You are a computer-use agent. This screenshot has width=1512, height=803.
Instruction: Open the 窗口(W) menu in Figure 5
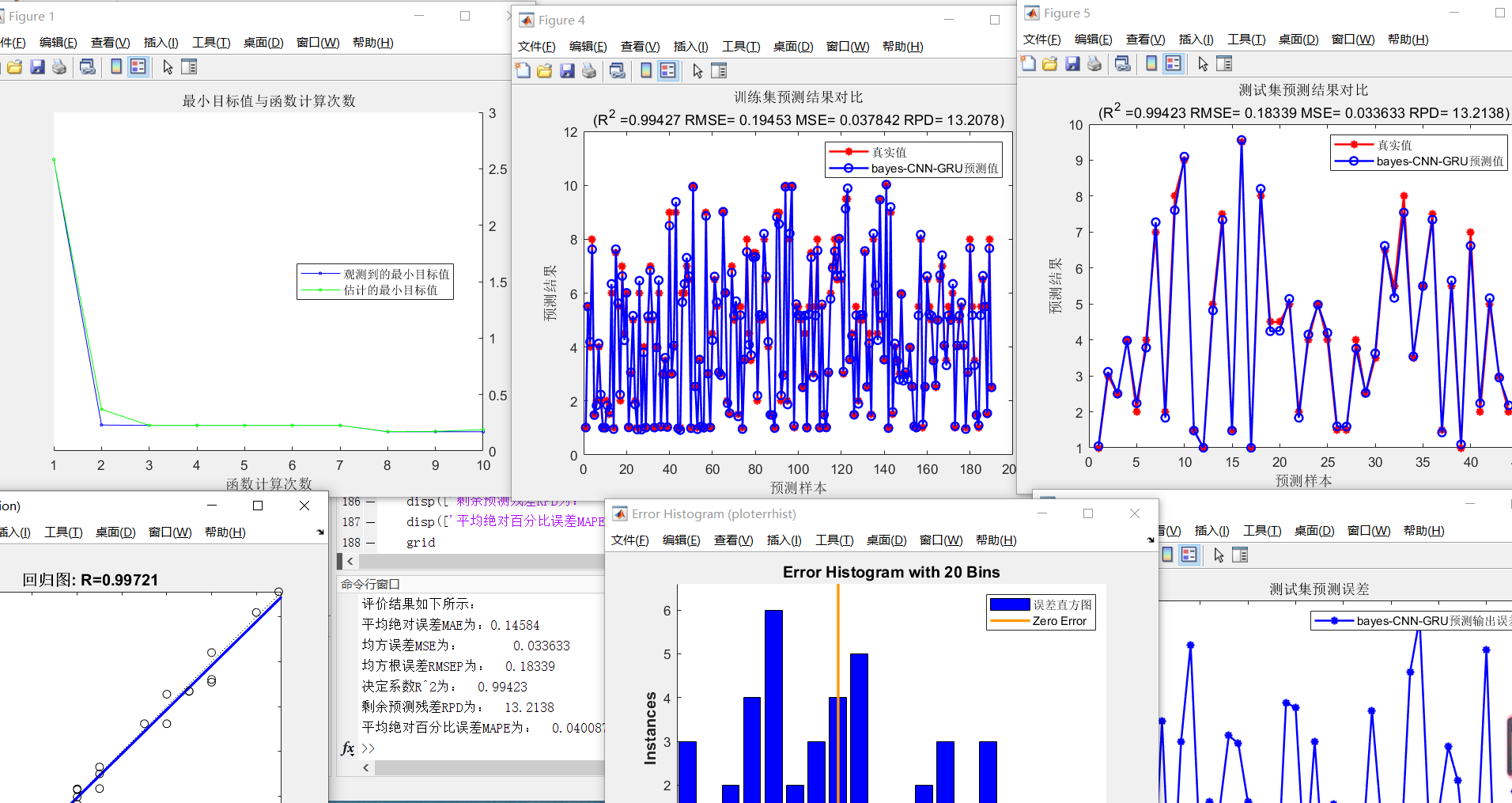tap(1353, 39)
